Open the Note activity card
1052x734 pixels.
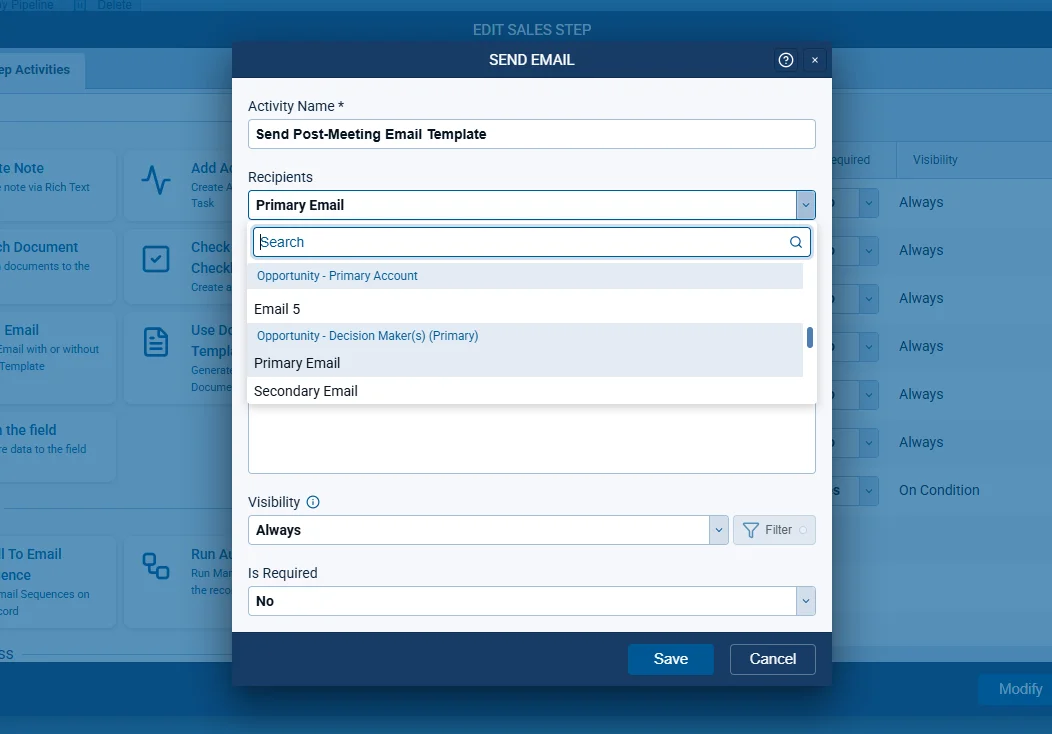(x=57, y=186)
